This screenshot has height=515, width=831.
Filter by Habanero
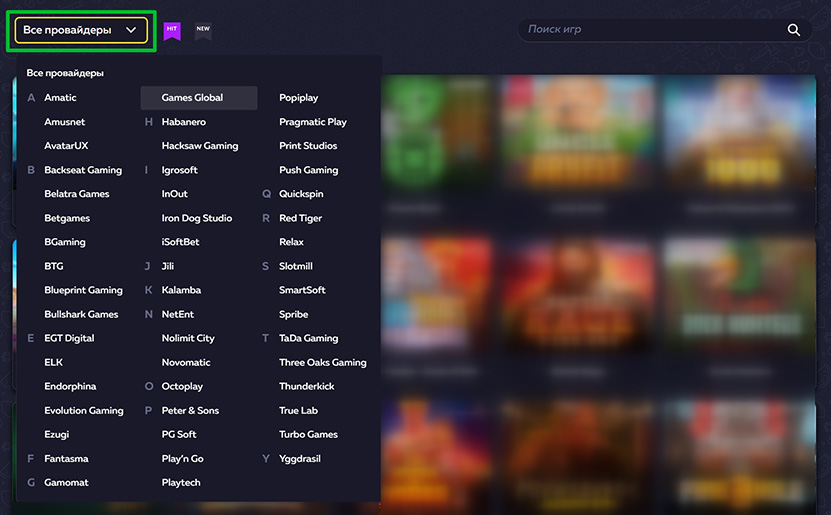click(184, 122)
